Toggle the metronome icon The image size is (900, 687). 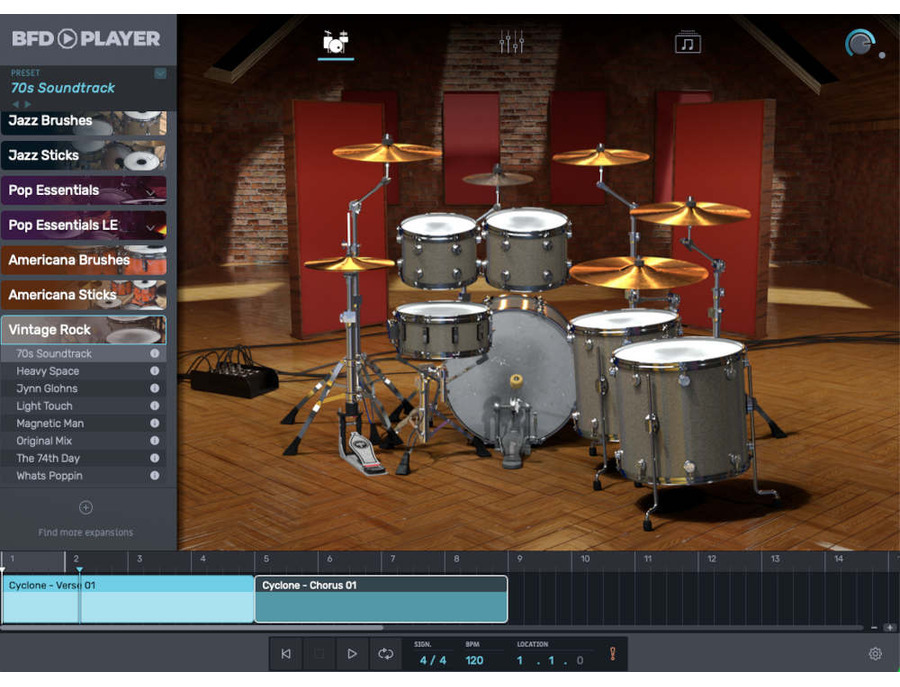(612, 654)
